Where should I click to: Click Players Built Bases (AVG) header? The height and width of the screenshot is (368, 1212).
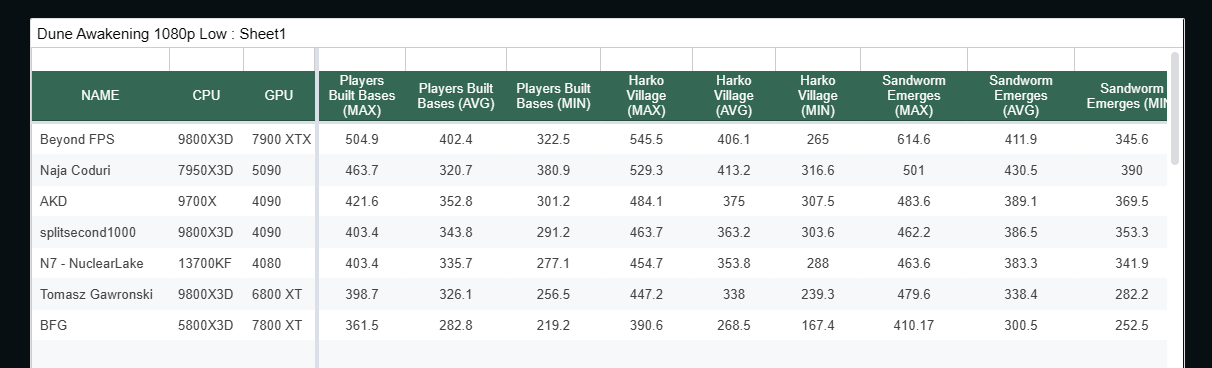[x=456, y=96]
